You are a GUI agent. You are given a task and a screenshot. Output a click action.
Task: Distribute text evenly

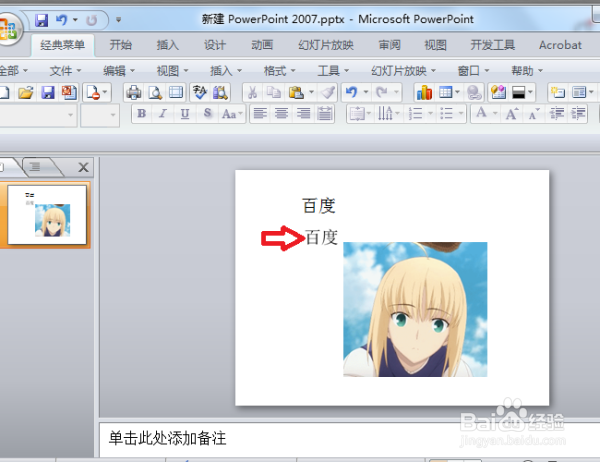tap(325, 114)
